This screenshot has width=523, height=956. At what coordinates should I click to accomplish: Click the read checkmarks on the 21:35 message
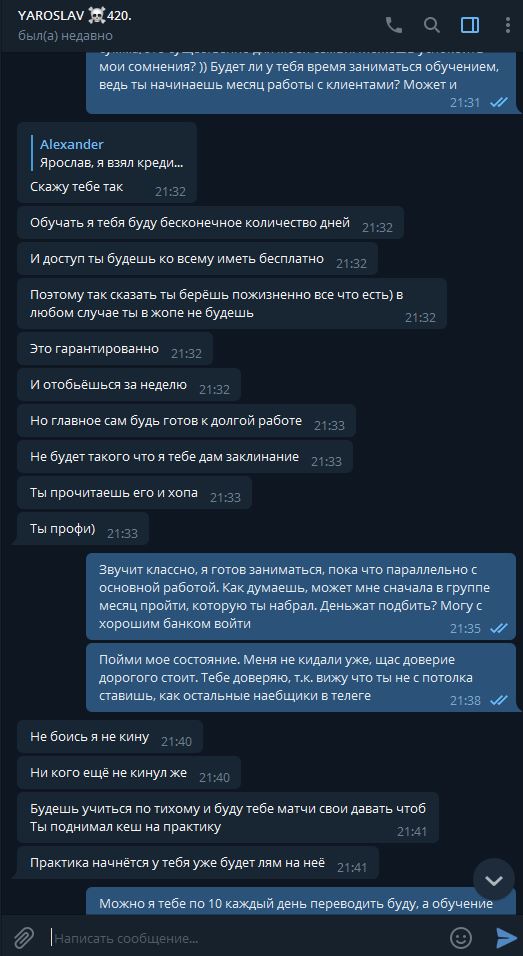coord(499,628)
